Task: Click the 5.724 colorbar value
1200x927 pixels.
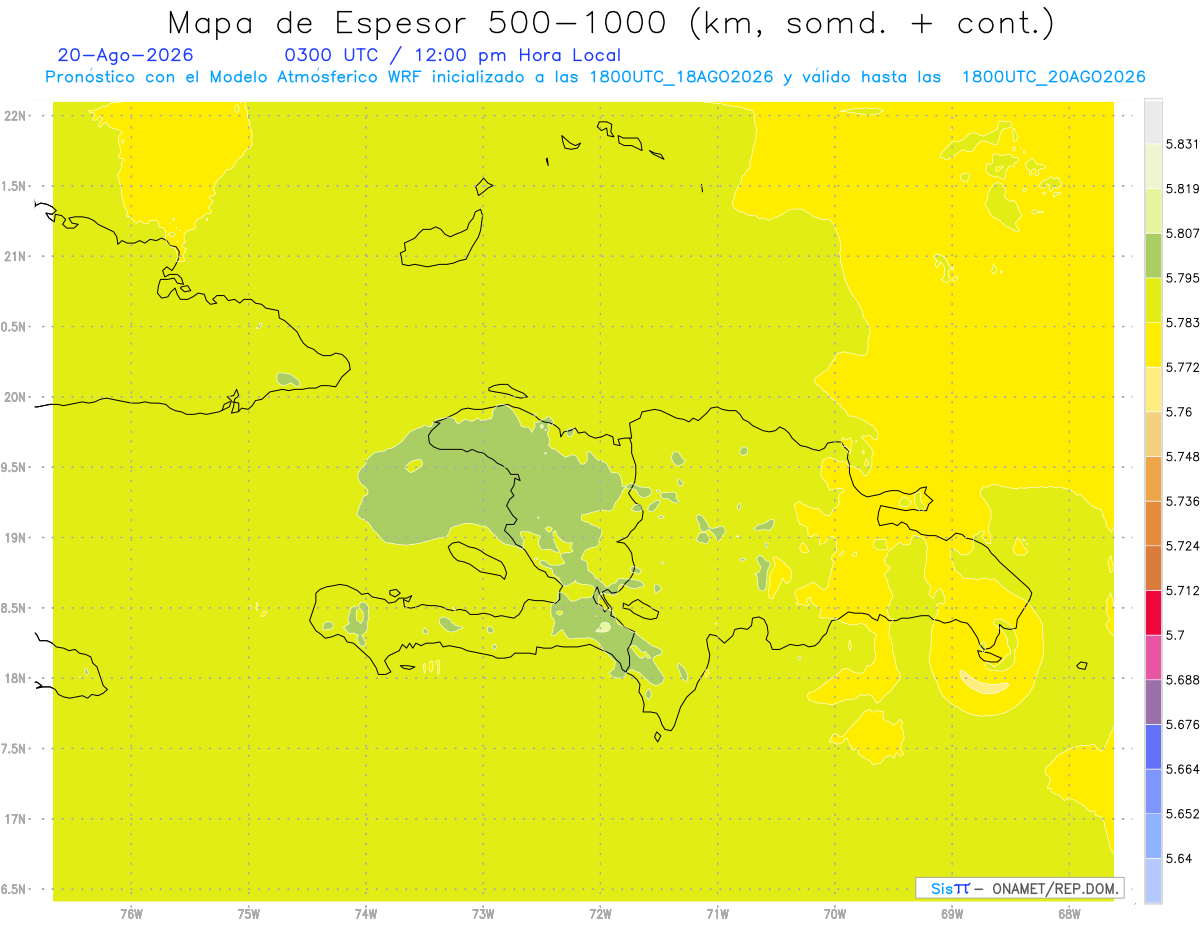Action: [1183, 545]
